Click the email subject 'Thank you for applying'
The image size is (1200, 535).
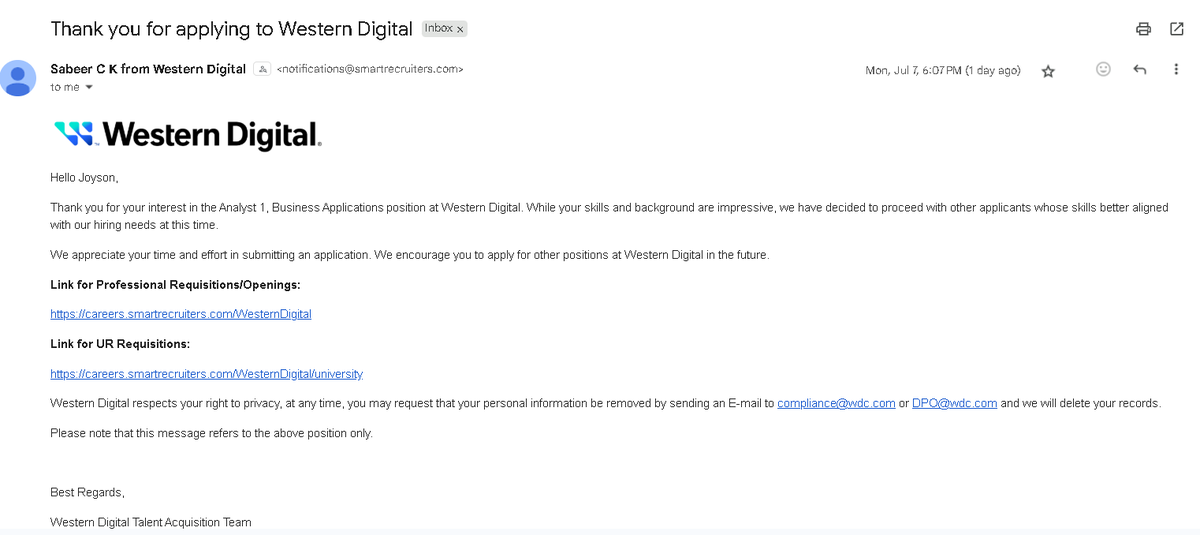pyautogui.click(x=231, y=29)
